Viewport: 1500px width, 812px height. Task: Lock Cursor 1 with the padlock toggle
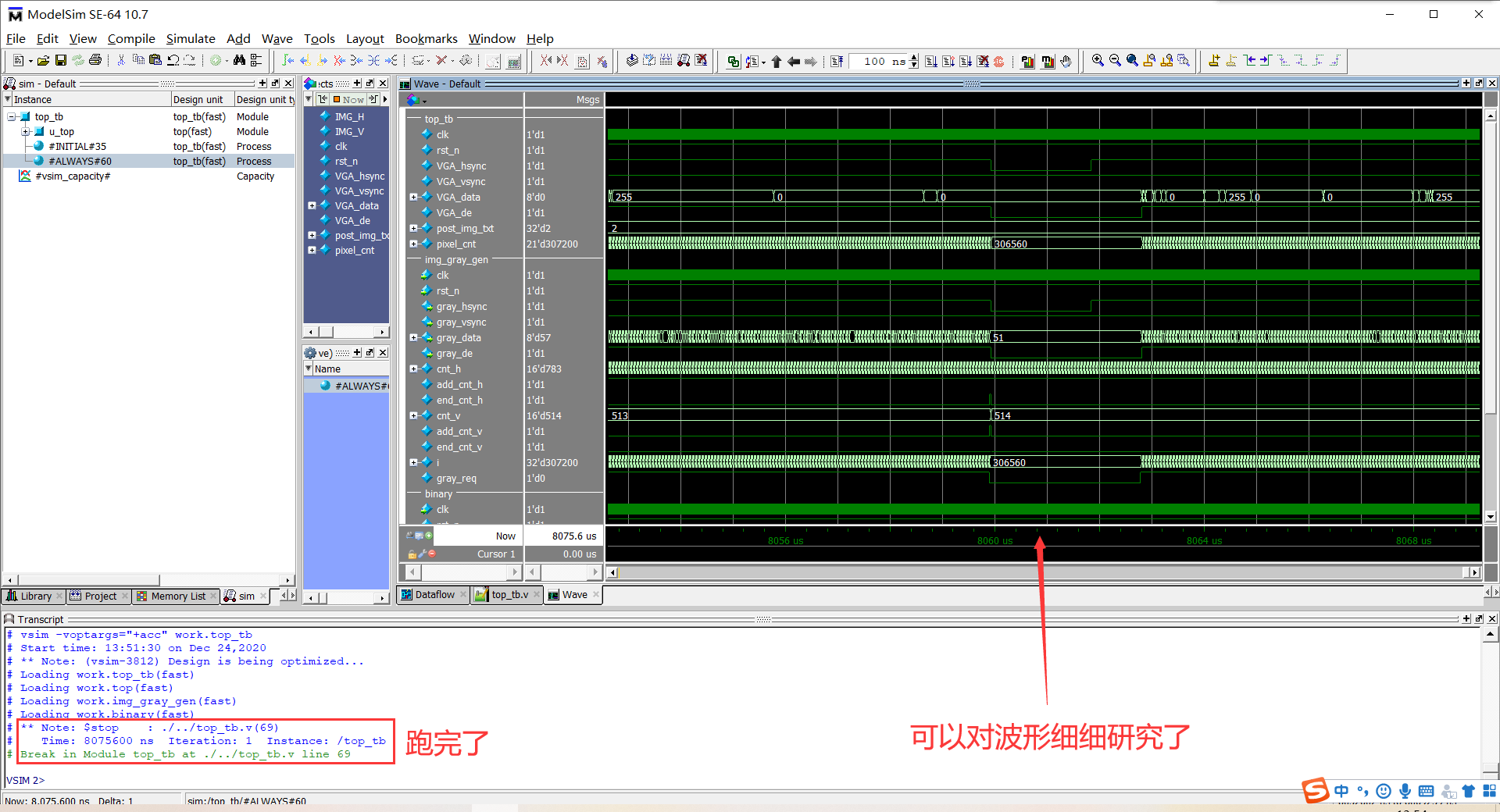(x=413, y=554)
